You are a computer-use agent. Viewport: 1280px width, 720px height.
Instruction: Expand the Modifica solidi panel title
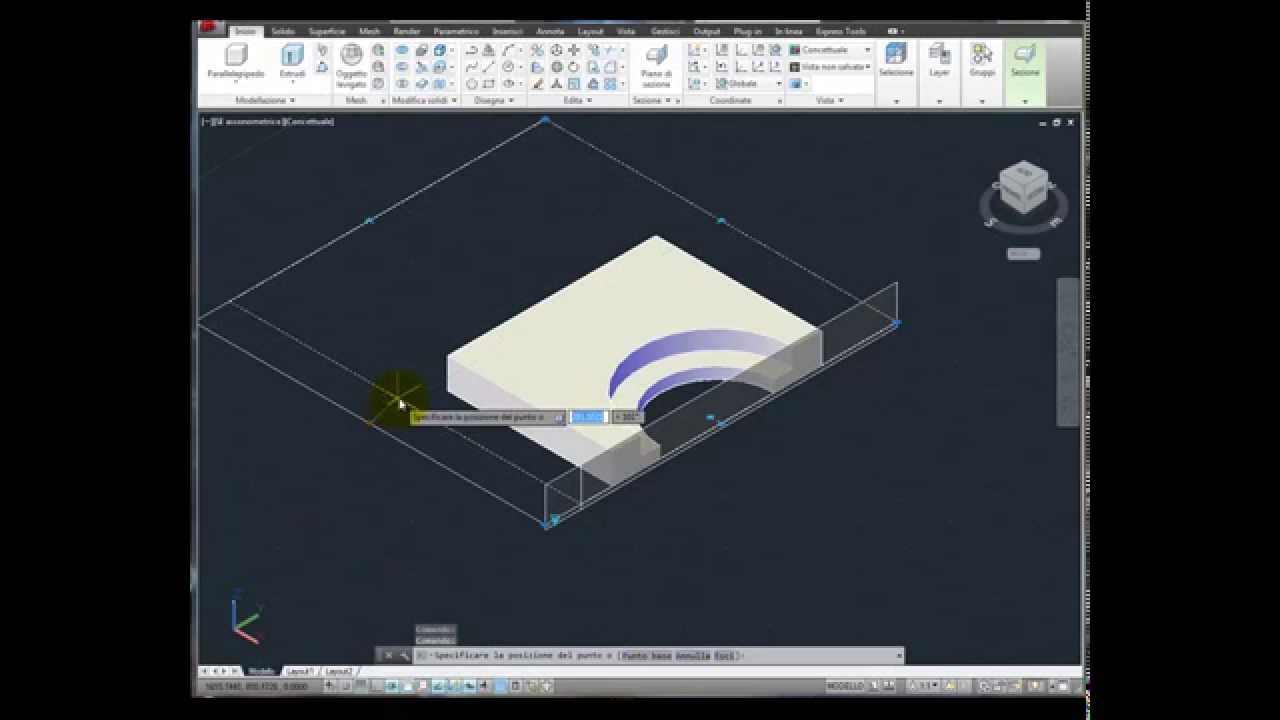pyautogui.click(x=424, y=101)
